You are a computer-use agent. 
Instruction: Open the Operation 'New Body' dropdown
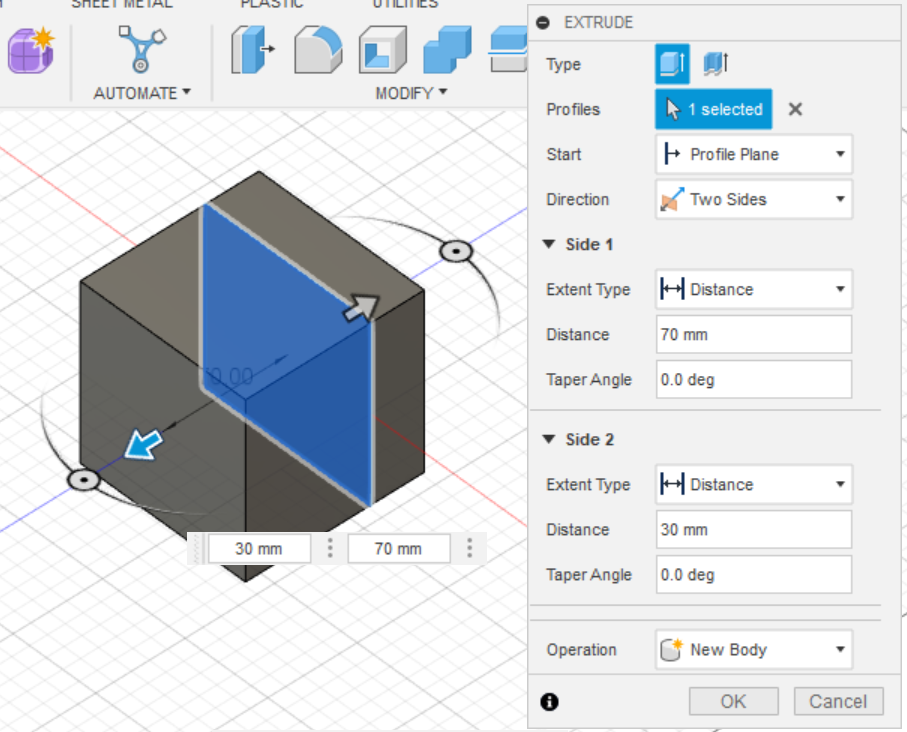754,649
